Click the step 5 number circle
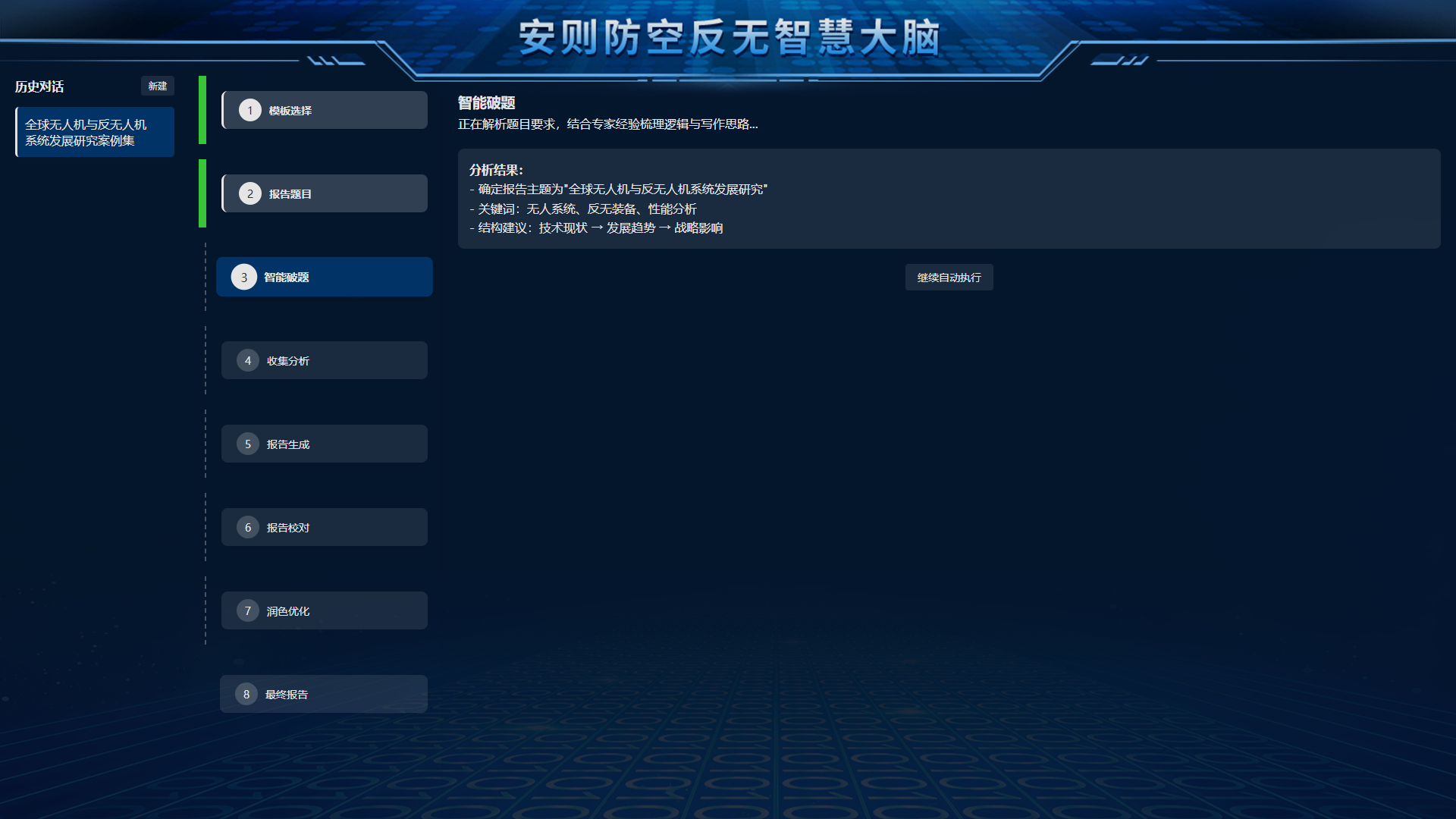This screenshot has width=1456, height=819. [248, 444]
